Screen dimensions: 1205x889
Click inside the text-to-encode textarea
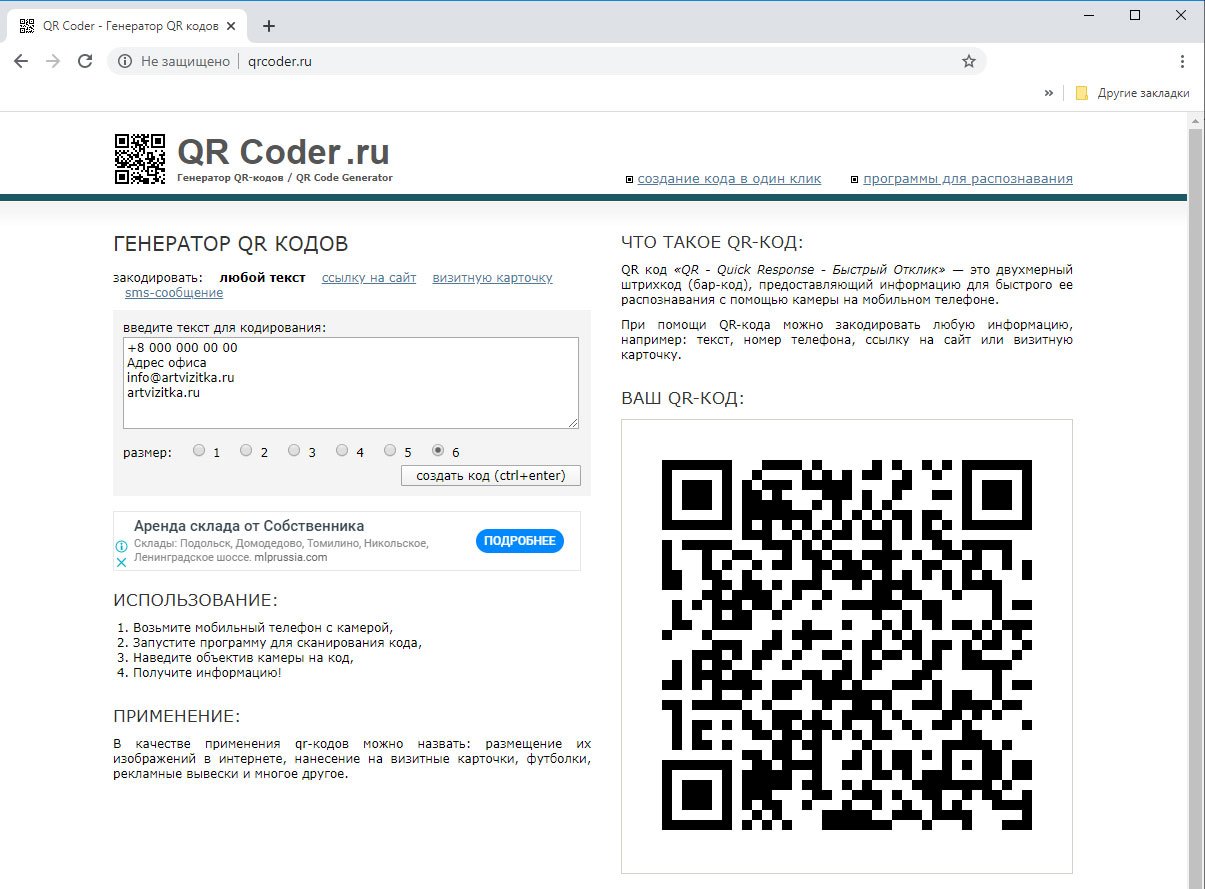[351, 383]
